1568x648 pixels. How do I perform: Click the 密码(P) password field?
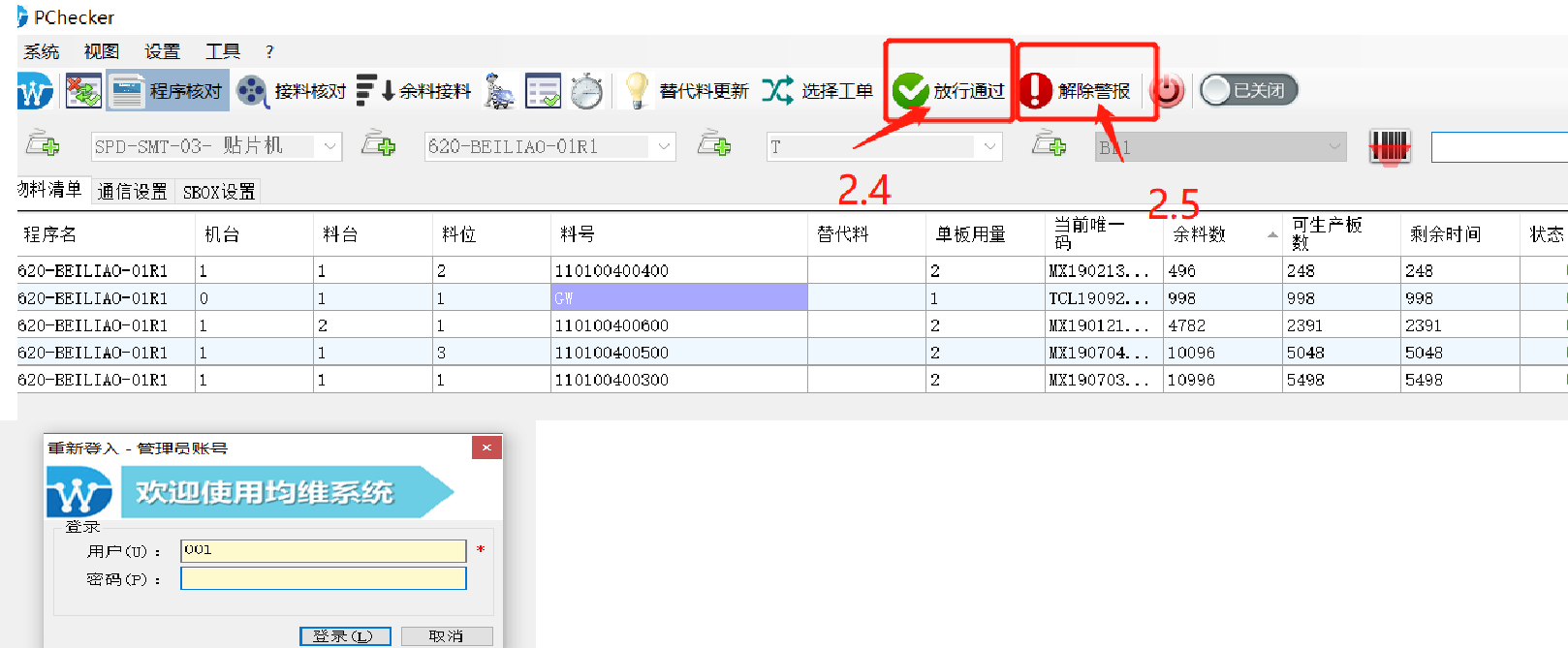click(324, 578)
